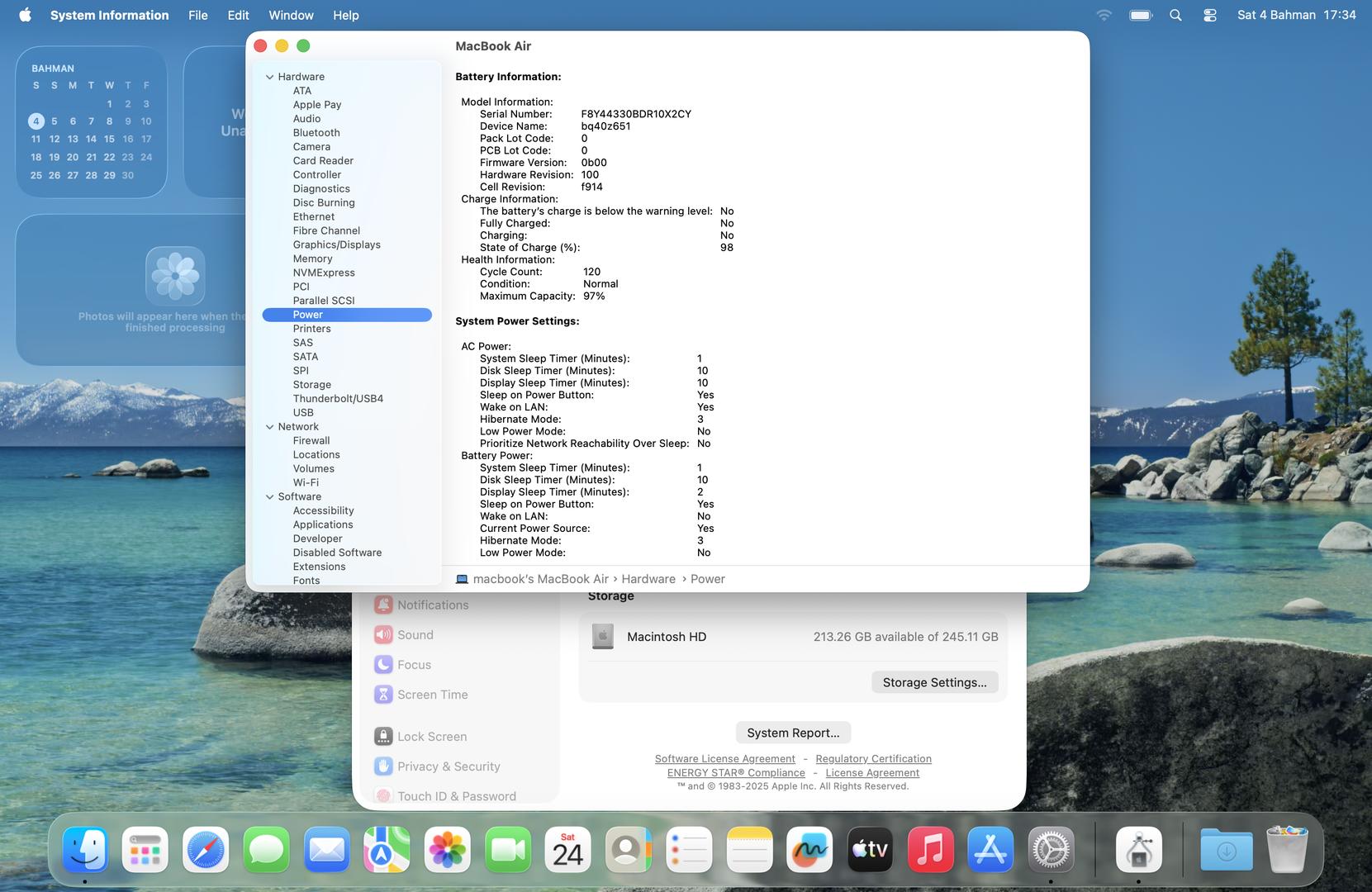
Task: Open Maps from the dock
Action: [x=387, y=849]
